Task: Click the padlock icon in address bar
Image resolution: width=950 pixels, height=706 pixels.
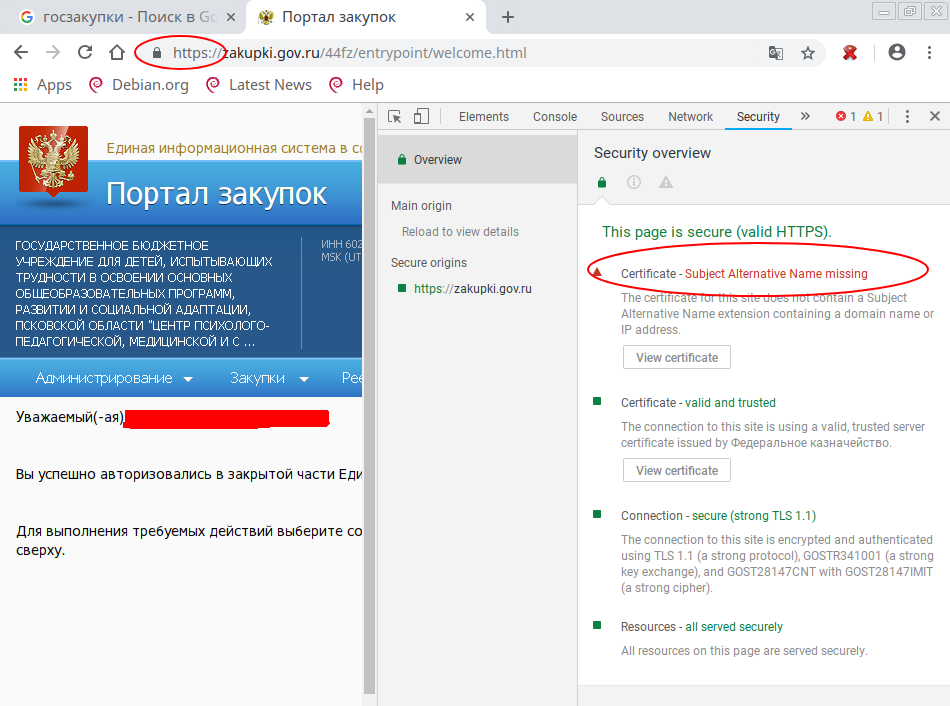Action: coord(157,53)
